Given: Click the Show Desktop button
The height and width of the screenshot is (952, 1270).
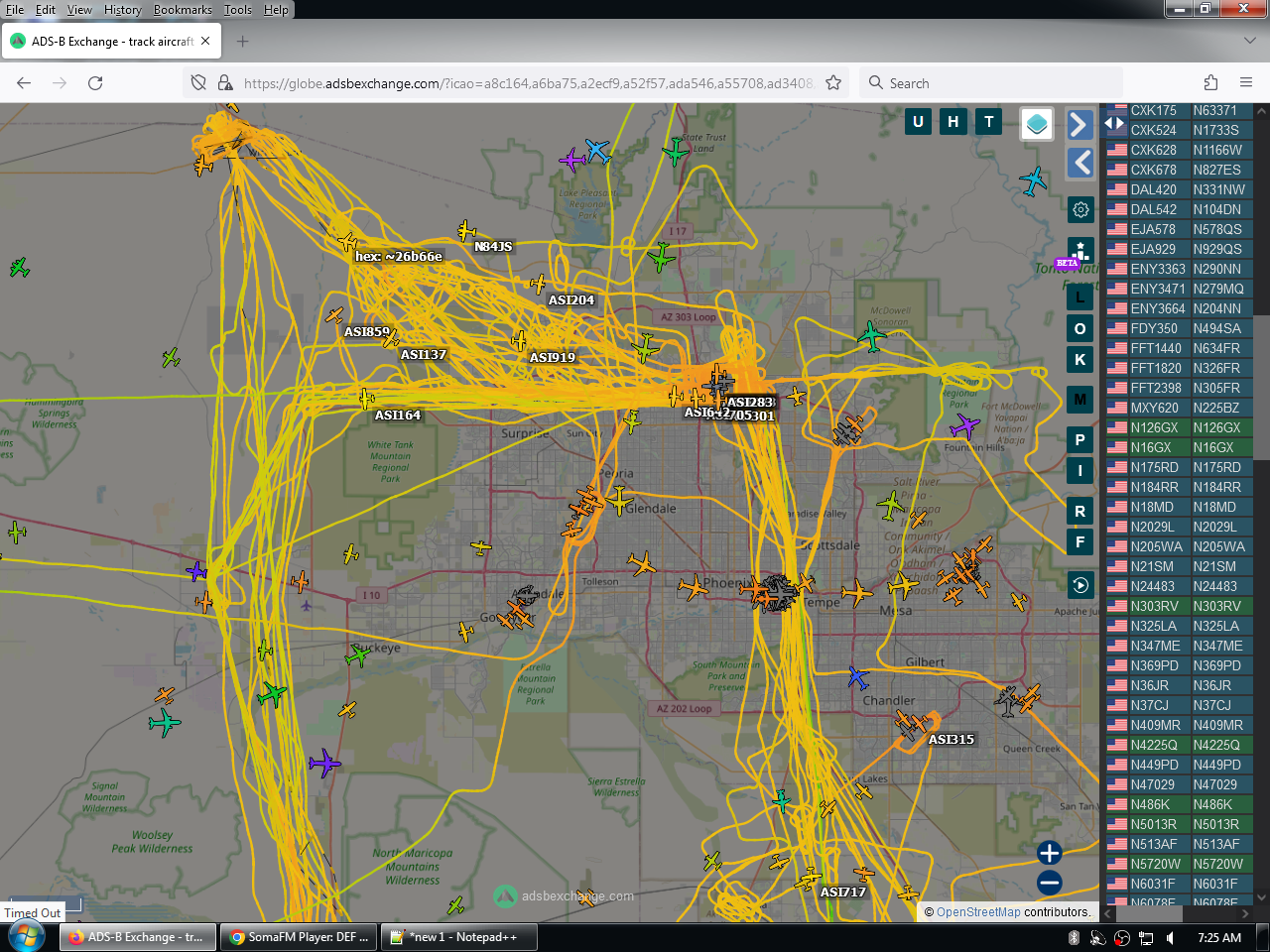Looking at the screenshot, I should tap(1263, 937).
